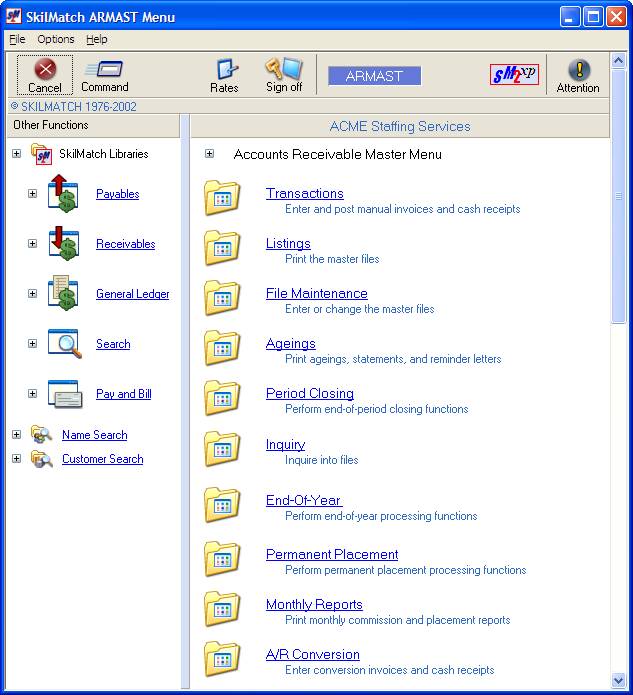The image size is (633, 695).
Task: Click the General Ledger icon
Action: tap(63, 293)
